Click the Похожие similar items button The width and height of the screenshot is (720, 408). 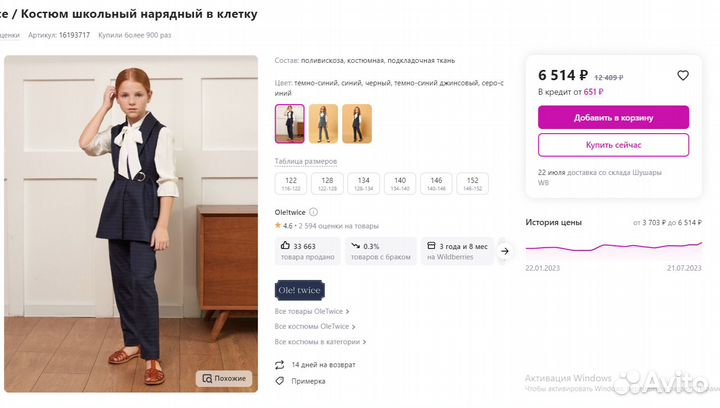click(224, 379)
